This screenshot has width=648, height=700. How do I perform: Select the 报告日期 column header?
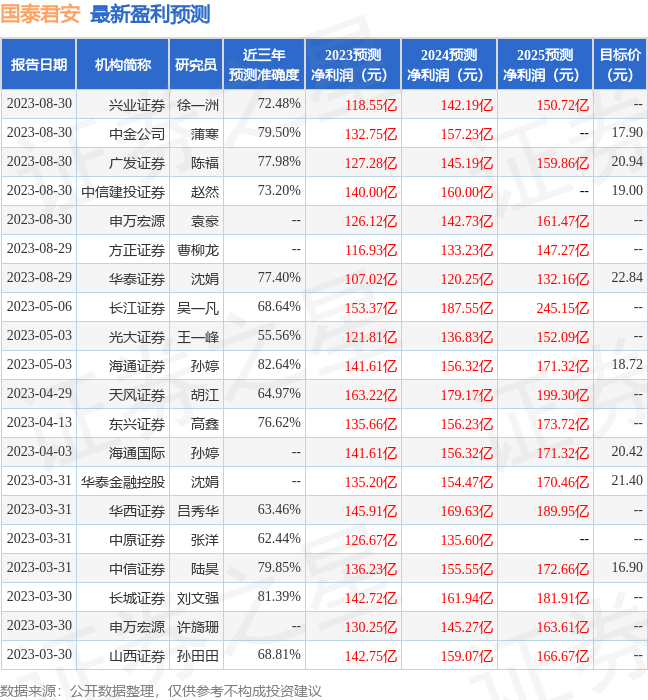pyautogui.click(x=39, y=65)
